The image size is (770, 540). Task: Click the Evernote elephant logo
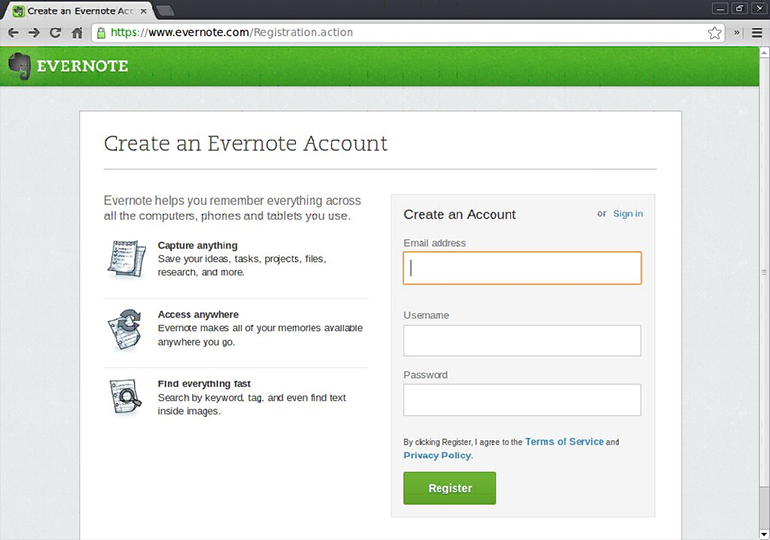pyautogui.click(x=19, y=66)
